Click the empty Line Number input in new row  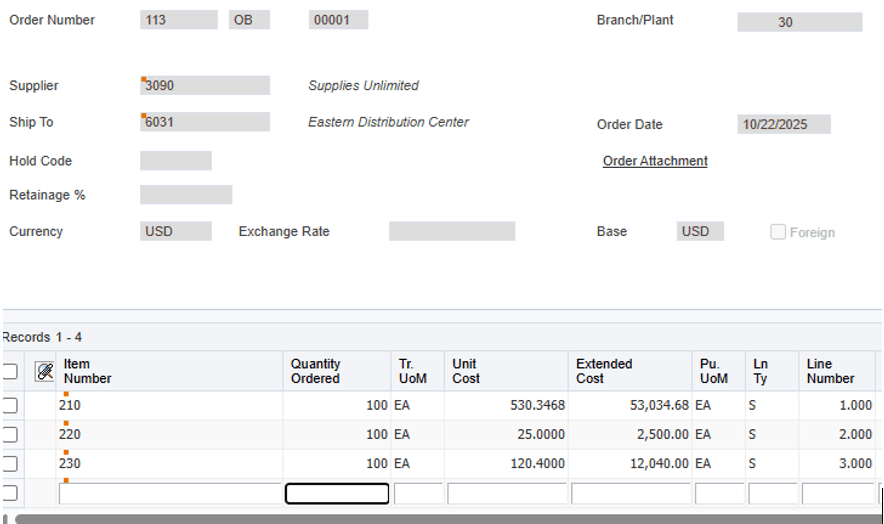point(838,494)
